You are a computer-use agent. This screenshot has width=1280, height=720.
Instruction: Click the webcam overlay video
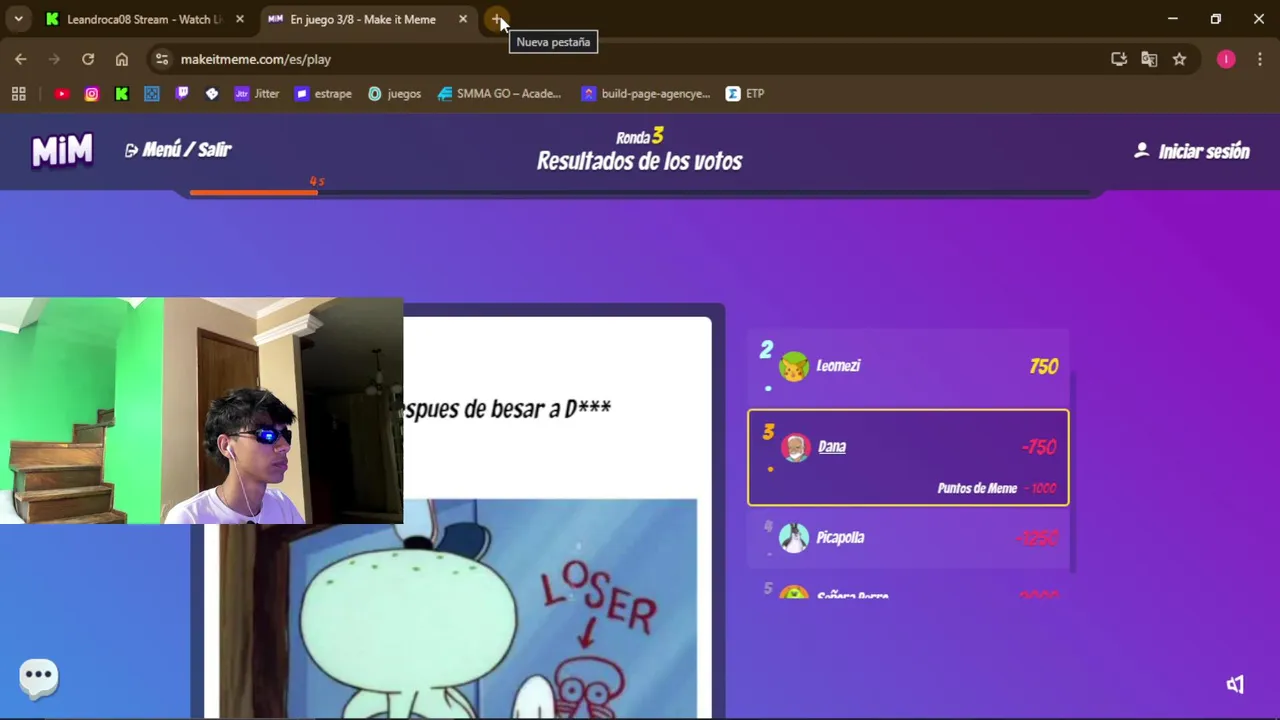click(x=201, y=410)
